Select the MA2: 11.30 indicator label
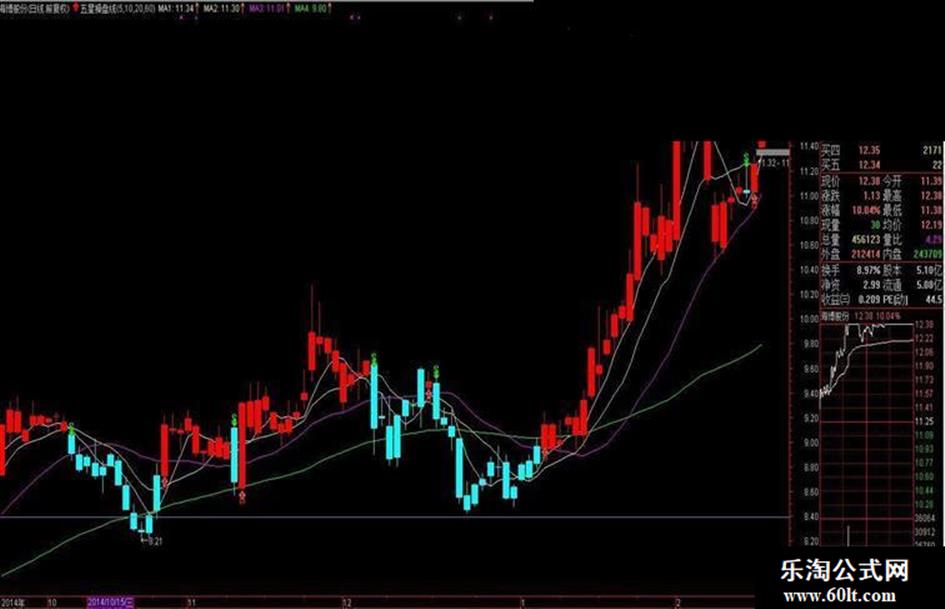 221,8
